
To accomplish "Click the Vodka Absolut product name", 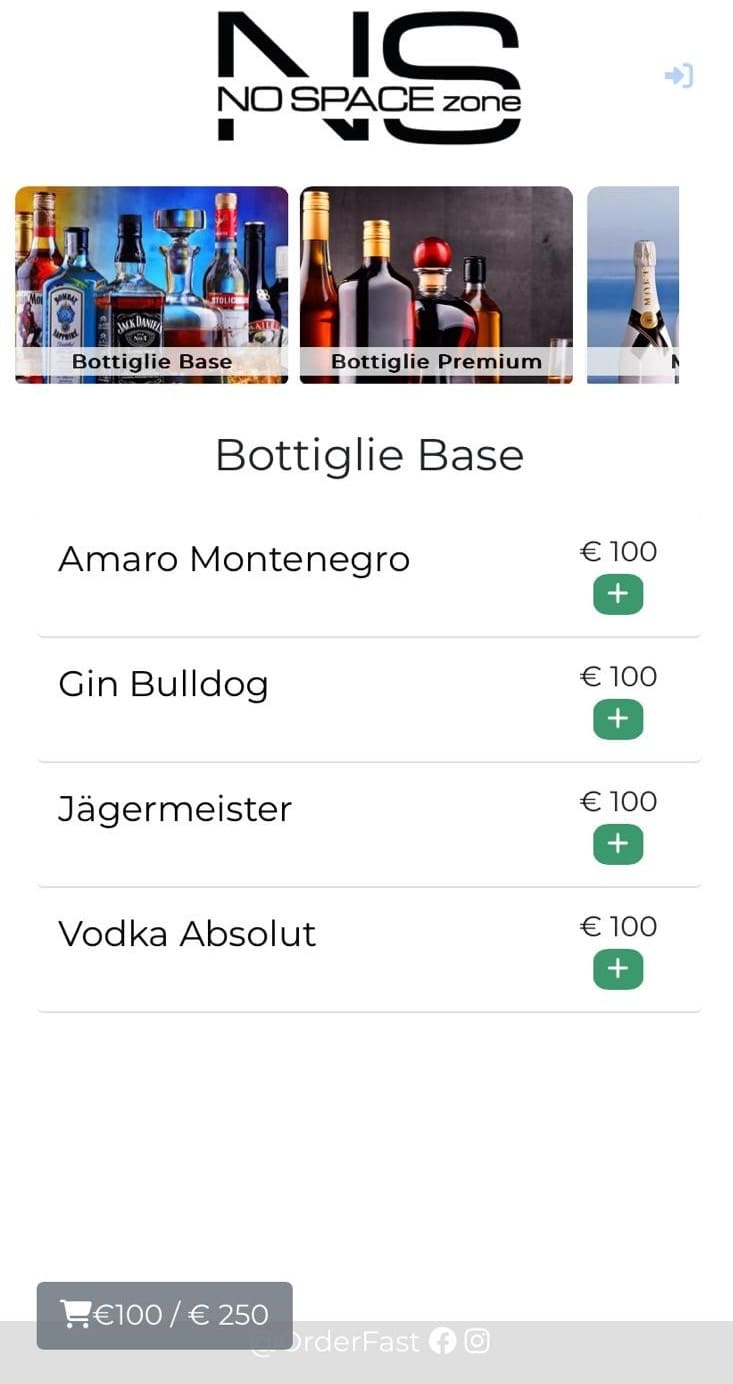I will coord(187,934).
